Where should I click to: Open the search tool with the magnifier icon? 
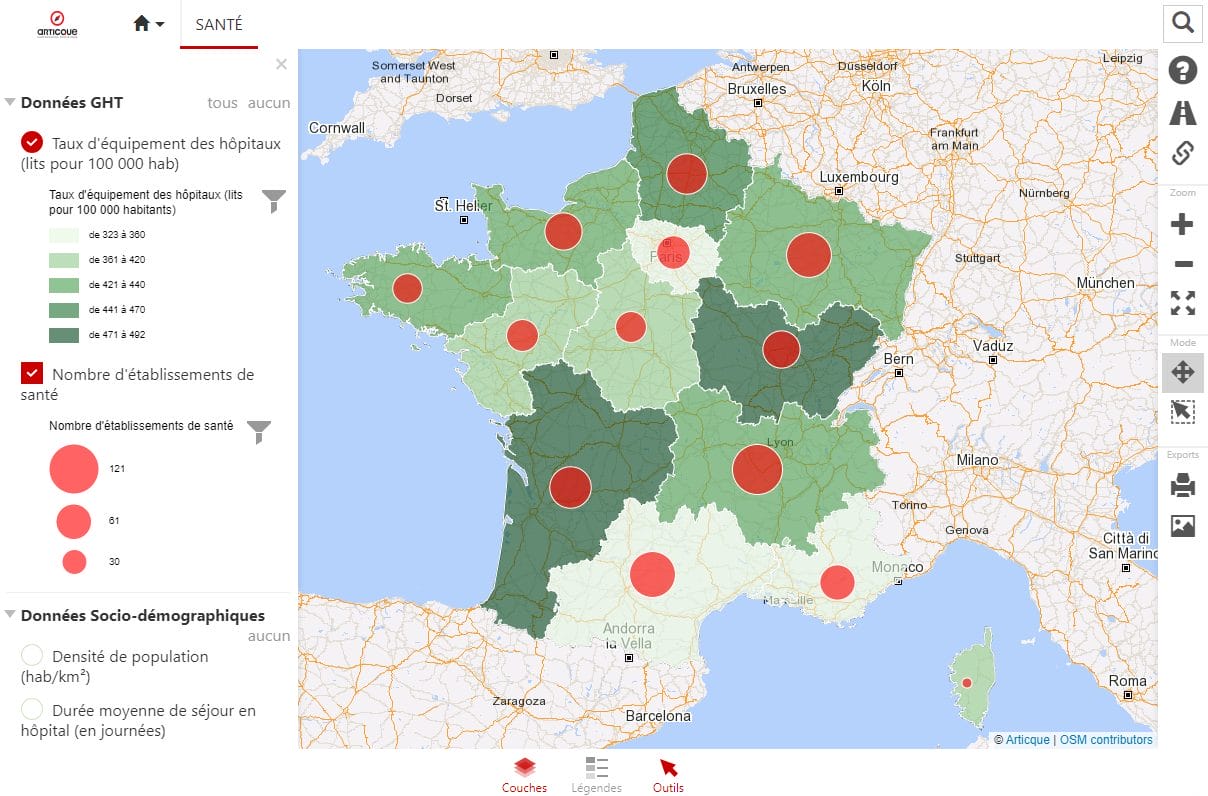tap(1182, 22)
